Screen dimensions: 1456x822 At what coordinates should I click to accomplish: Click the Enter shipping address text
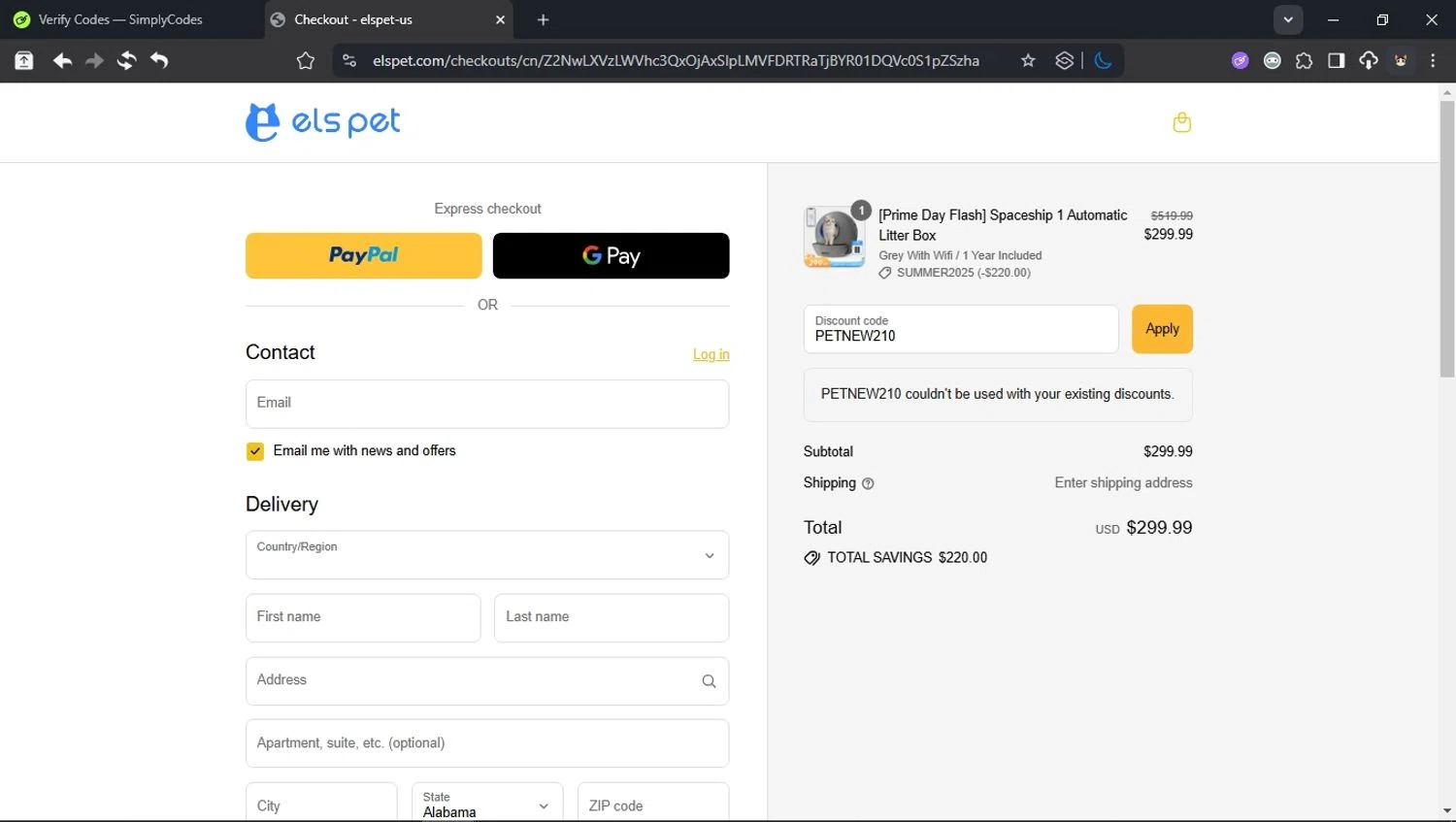point(1123,483)
